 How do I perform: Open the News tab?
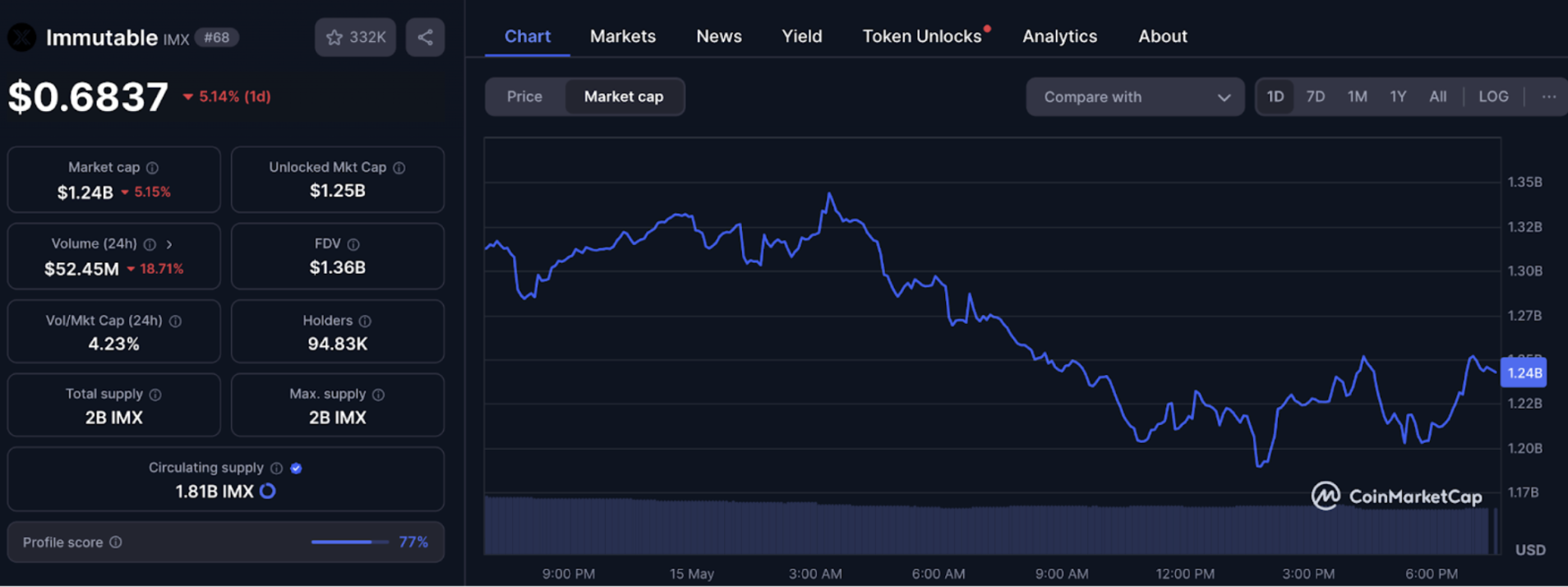coord(719,36)
